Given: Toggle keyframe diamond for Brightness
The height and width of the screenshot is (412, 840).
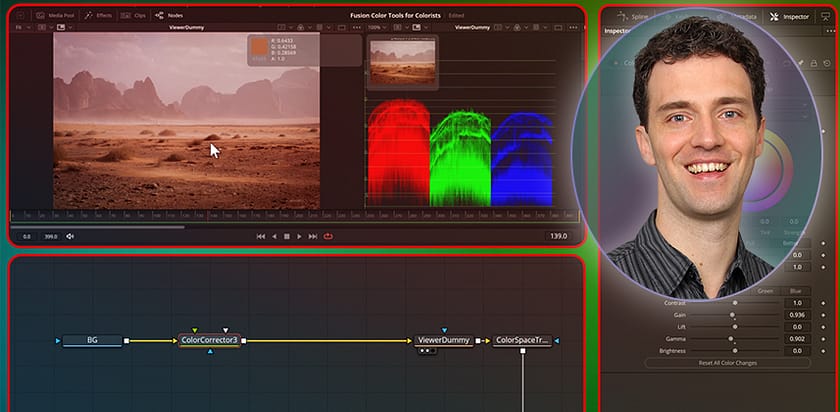Looking at the screenshot, I should point(823,351).
